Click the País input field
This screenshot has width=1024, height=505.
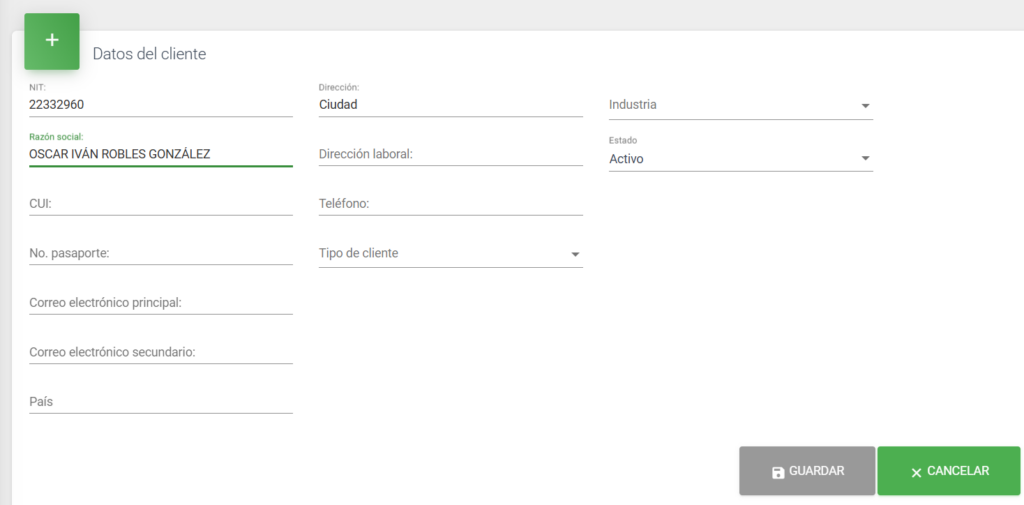(160, 402)
